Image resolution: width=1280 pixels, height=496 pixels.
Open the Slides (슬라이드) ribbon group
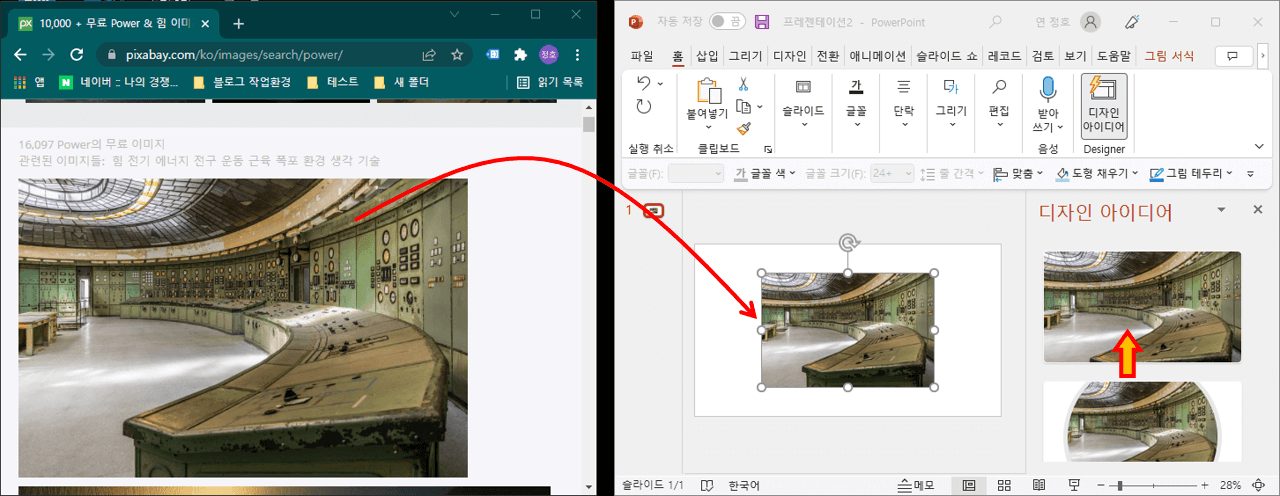[803, 104]
